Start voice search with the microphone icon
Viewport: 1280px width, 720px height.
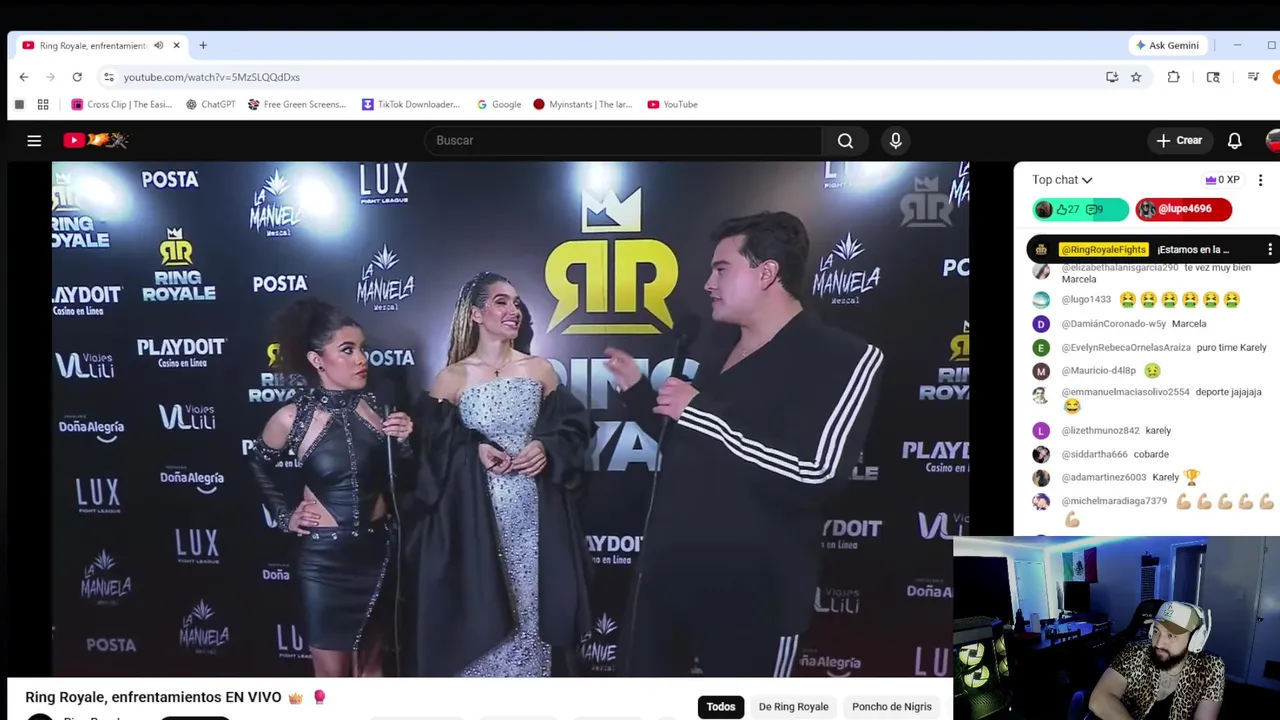pos(896,141)
